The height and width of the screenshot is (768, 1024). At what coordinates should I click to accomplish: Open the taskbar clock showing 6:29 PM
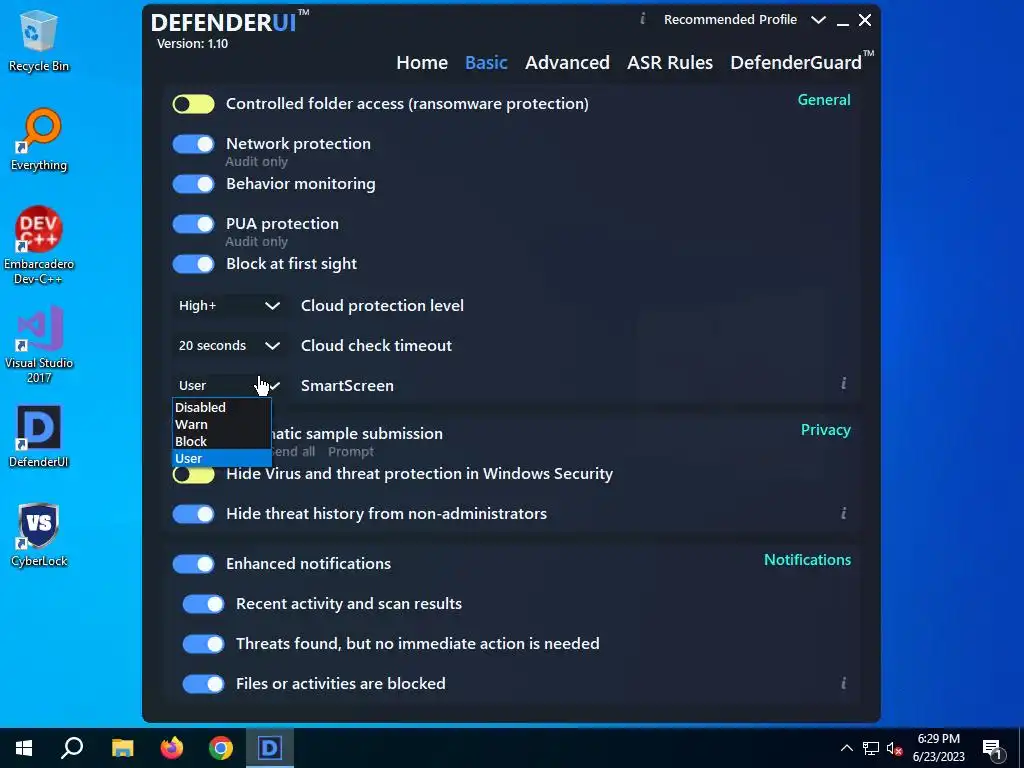[938, 748]
